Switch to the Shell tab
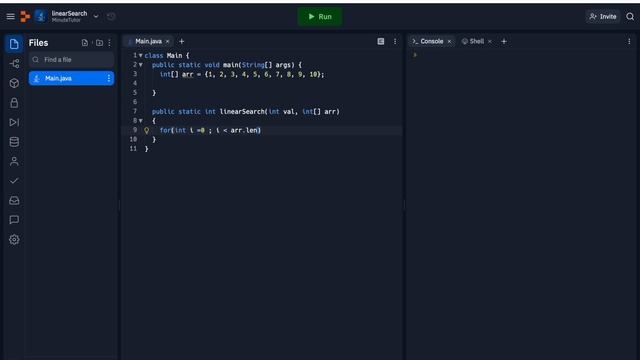This screenshot has width=640, height=360. pyautogui.click(x=473, y=41)
